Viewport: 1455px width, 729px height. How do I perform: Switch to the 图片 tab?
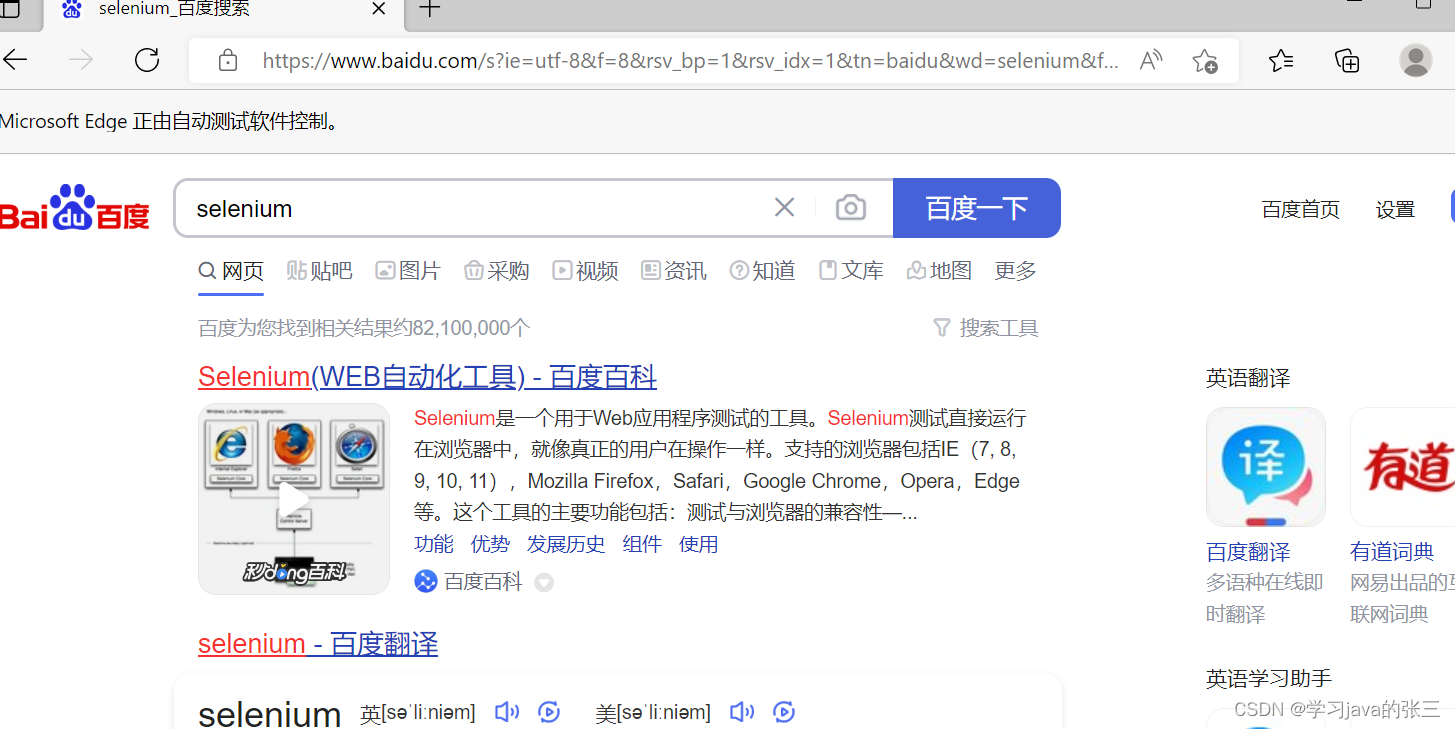408,271
